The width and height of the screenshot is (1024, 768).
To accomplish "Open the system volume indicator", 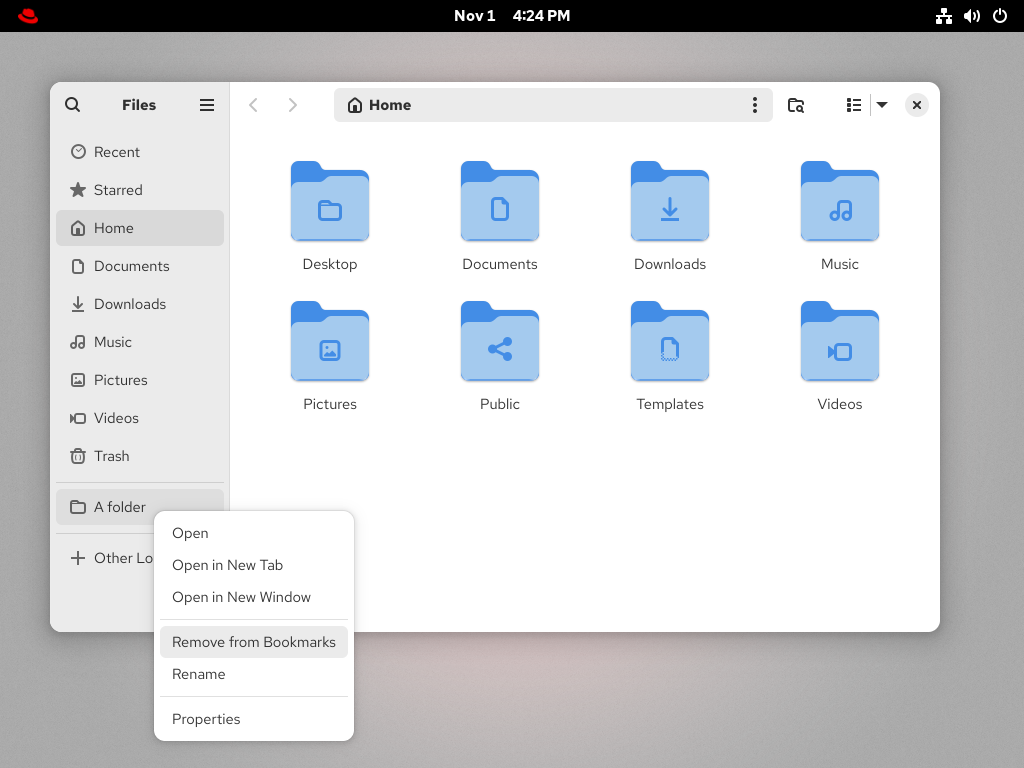I will tap(971, 16).
